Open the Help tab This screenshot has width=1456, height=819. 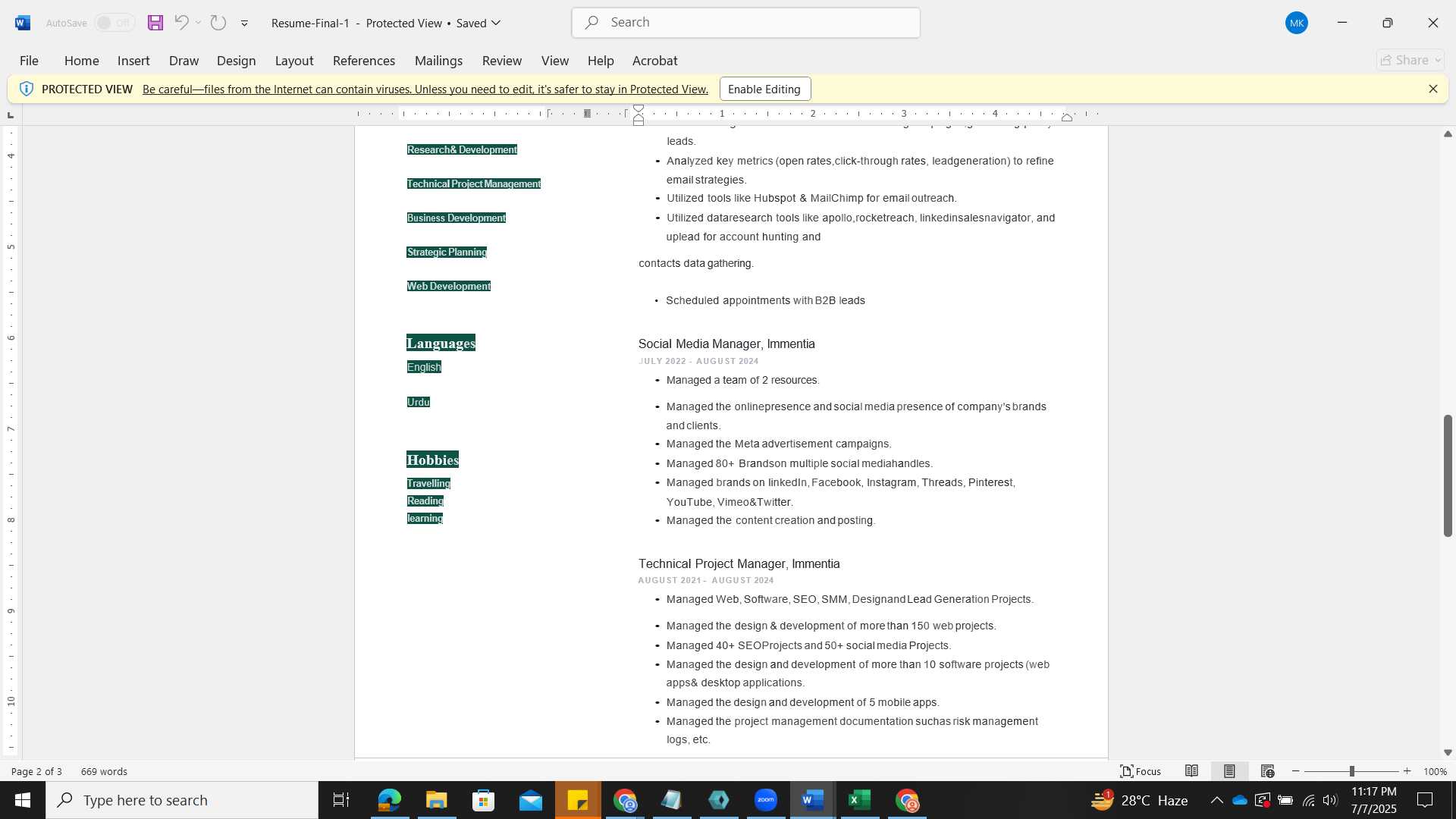[x=601, y=61]
